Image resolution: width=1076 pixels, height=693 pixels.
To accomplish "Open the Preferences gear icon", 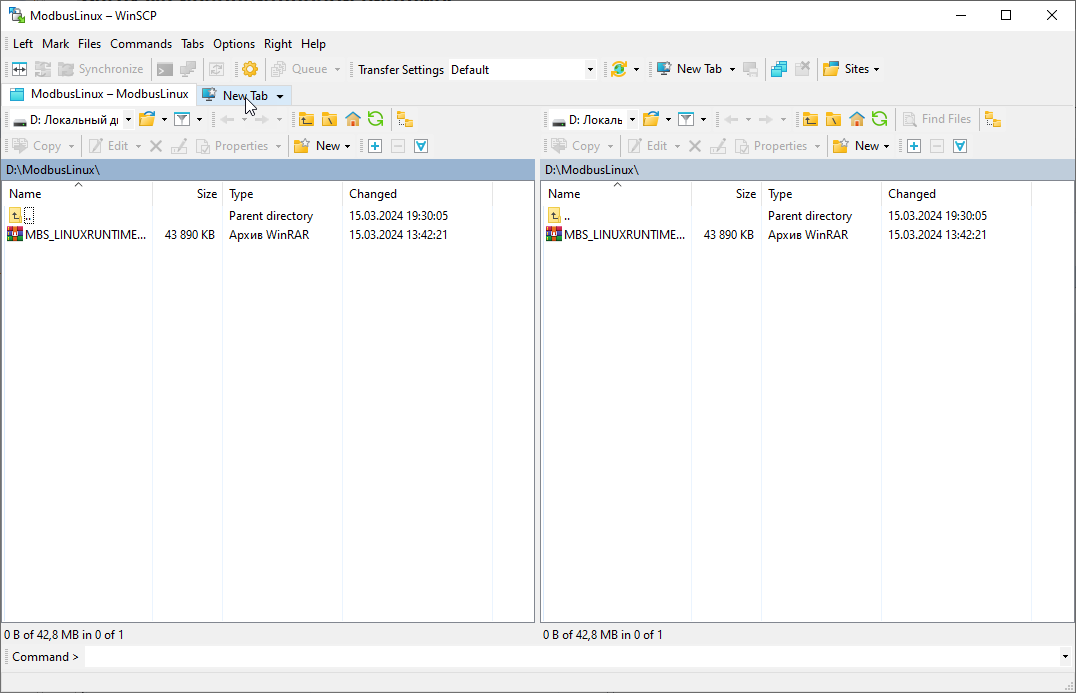I will [x=250, y=69].
